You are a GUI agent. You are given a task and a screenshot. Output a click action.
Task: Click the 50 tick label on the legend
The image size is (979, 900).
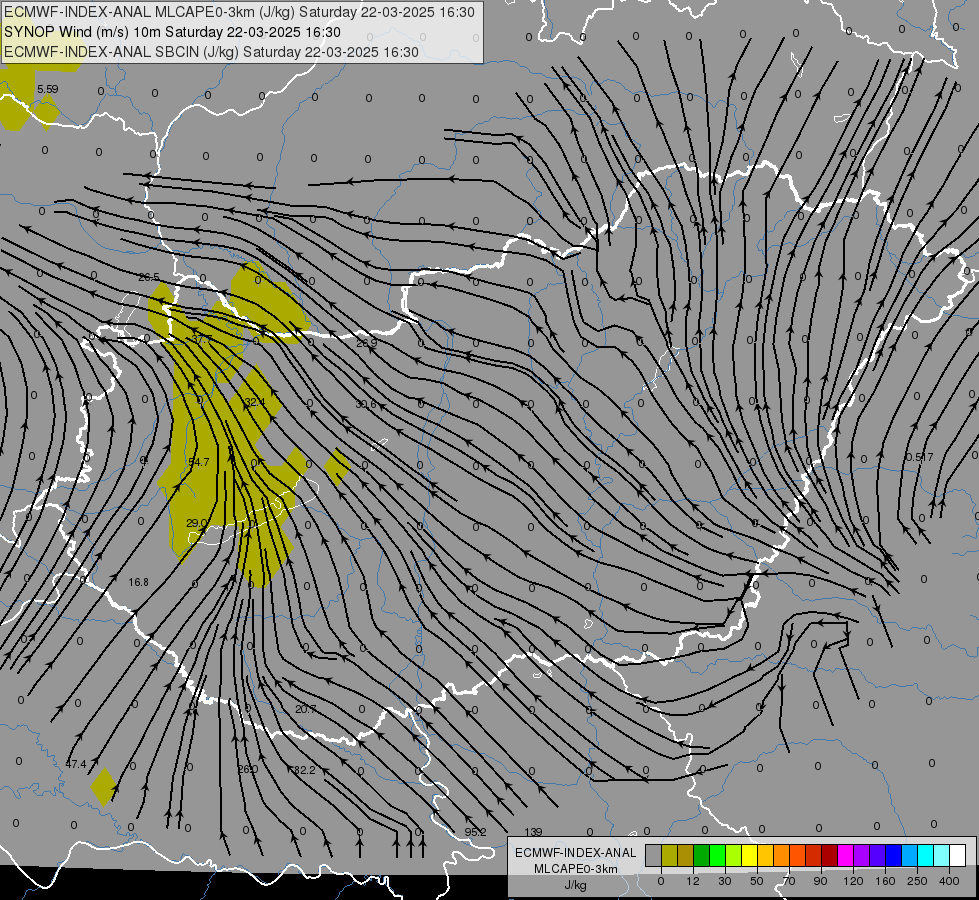[x=757, y=881]
